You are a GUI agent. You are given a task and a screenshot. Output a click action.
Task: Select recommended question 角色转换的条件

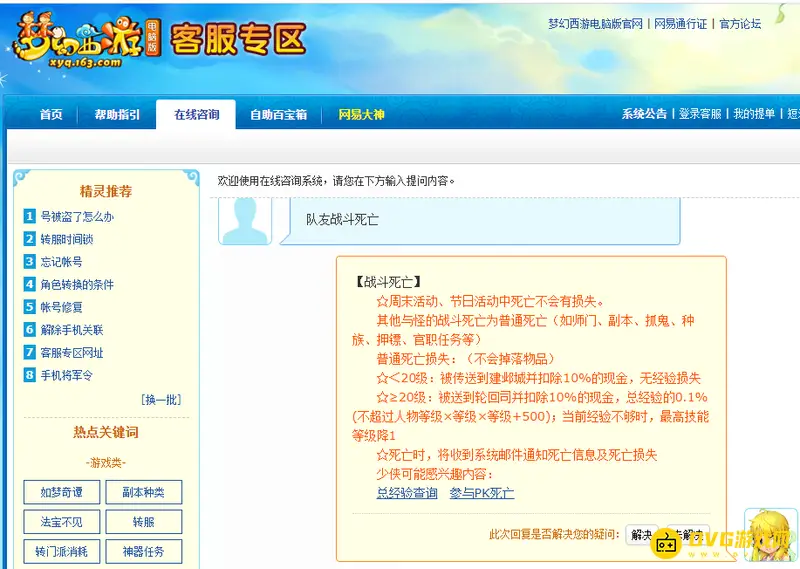[x=77, y=284]
